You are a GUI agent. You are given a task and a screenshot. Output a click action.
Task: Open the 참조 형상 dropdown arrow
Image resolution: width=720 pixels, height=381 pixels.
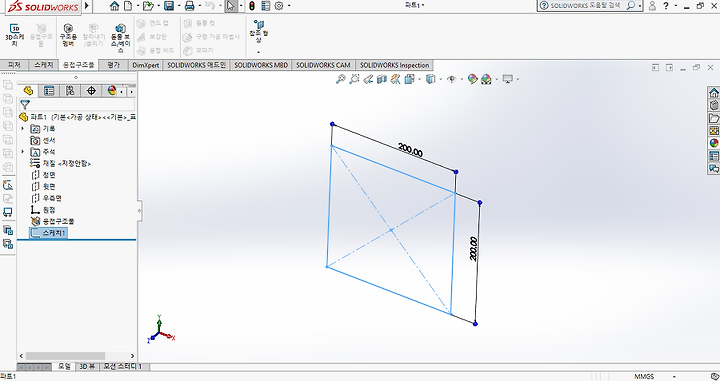point(259,52)
